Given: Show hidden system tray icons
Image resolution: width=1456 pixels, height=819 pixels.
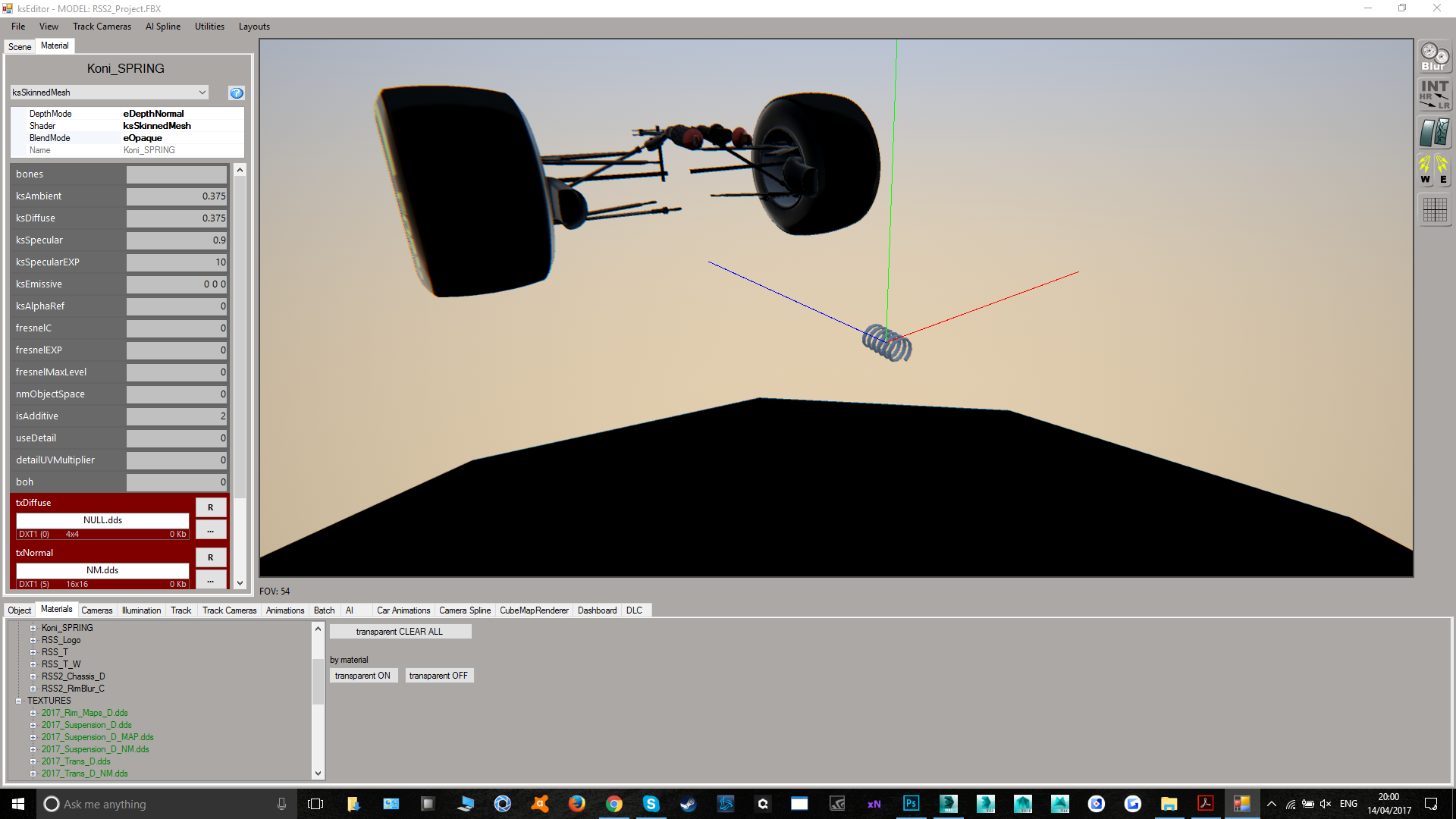Looking at the screenshot, I should [1272, 804].
